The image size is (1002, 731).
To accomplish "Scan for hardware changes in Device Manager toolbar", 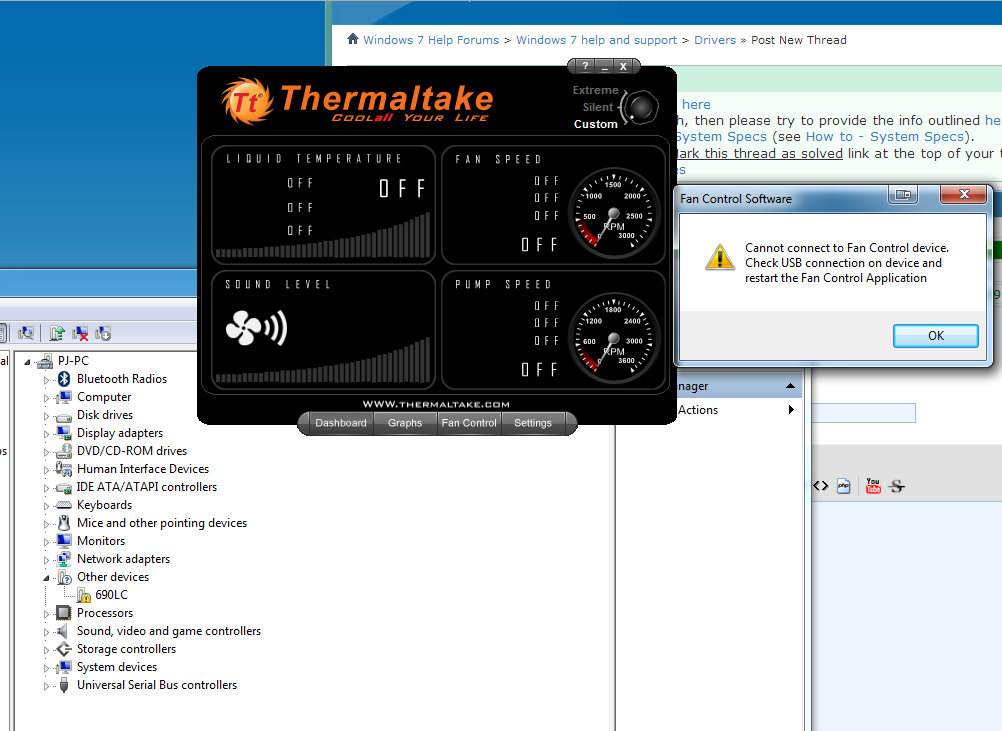I will 26,333.
